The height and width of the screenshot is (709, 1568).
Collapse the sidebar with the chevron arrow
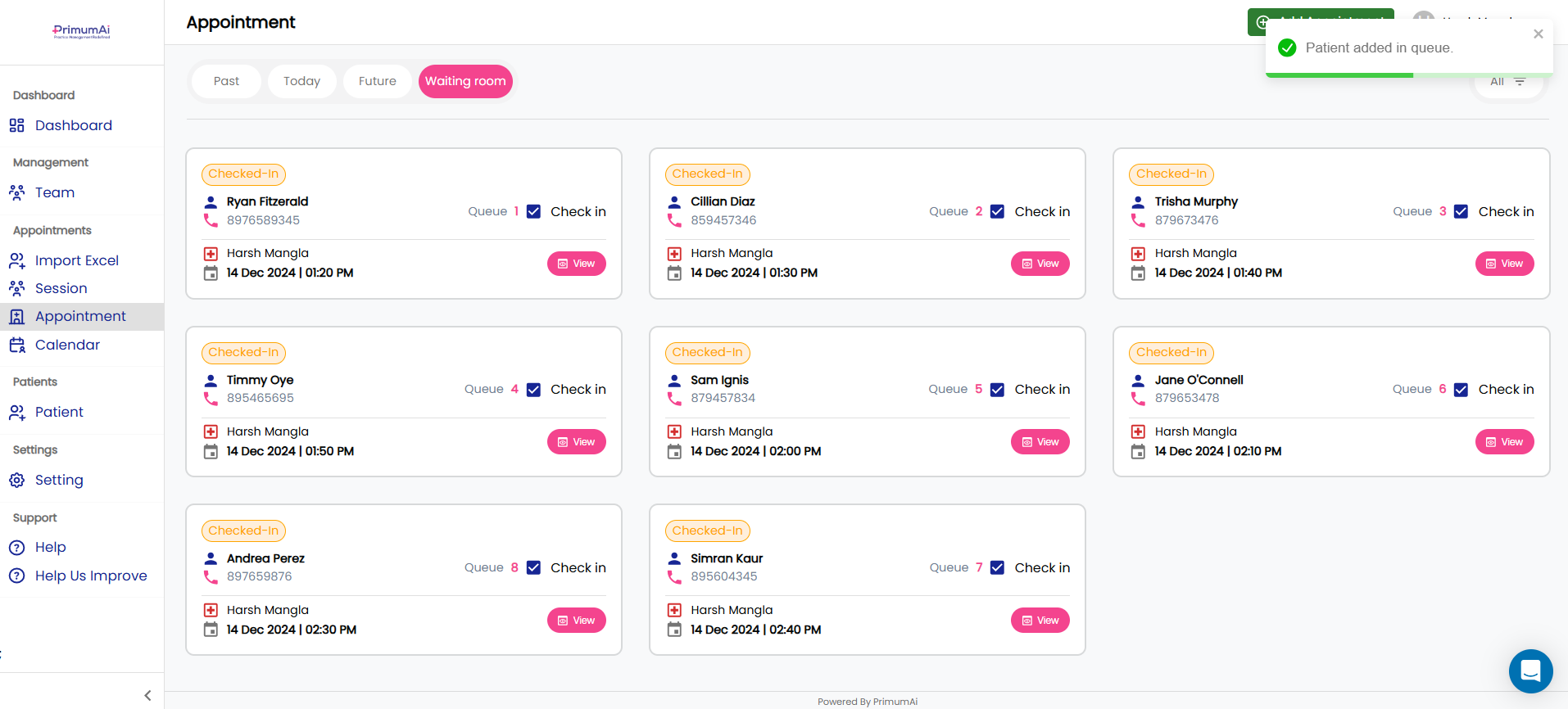tap(147, 695)
